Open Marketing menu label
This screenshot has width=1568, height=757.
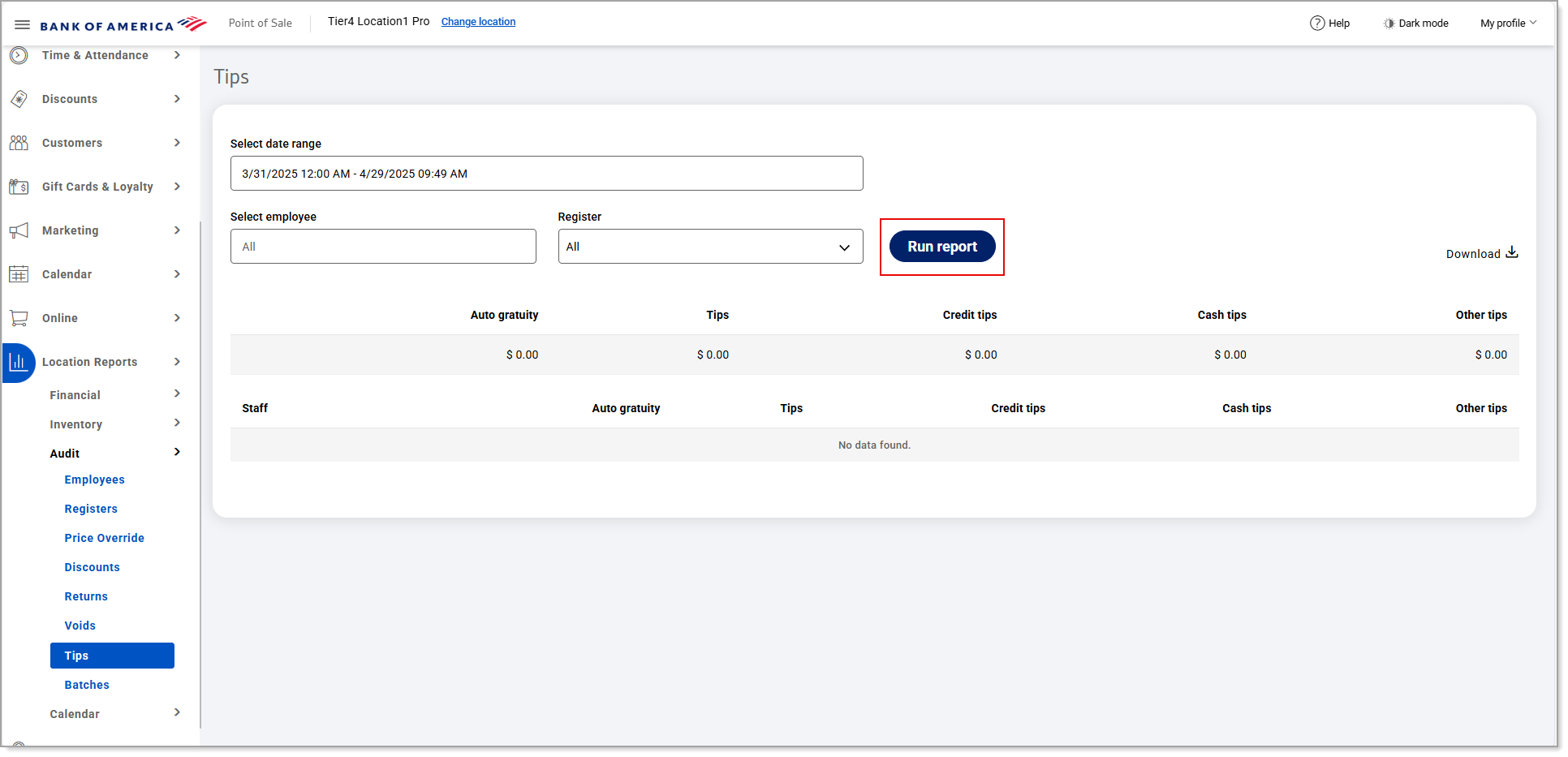click(x=71, y=230)
